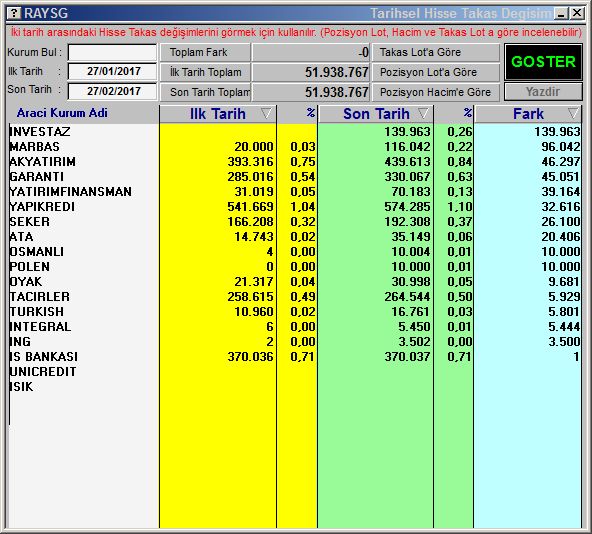Click Fark value 96.042

click(x=561, y=147)
